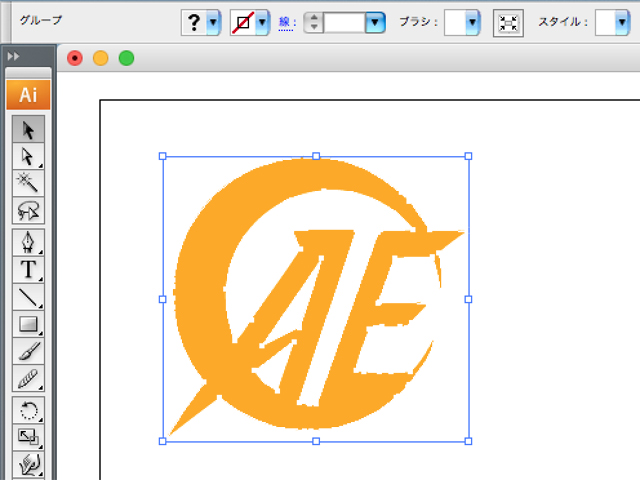640x480 pixels.
Task: Select the Magic Wand tool
Action: click(x=28, y=183)
